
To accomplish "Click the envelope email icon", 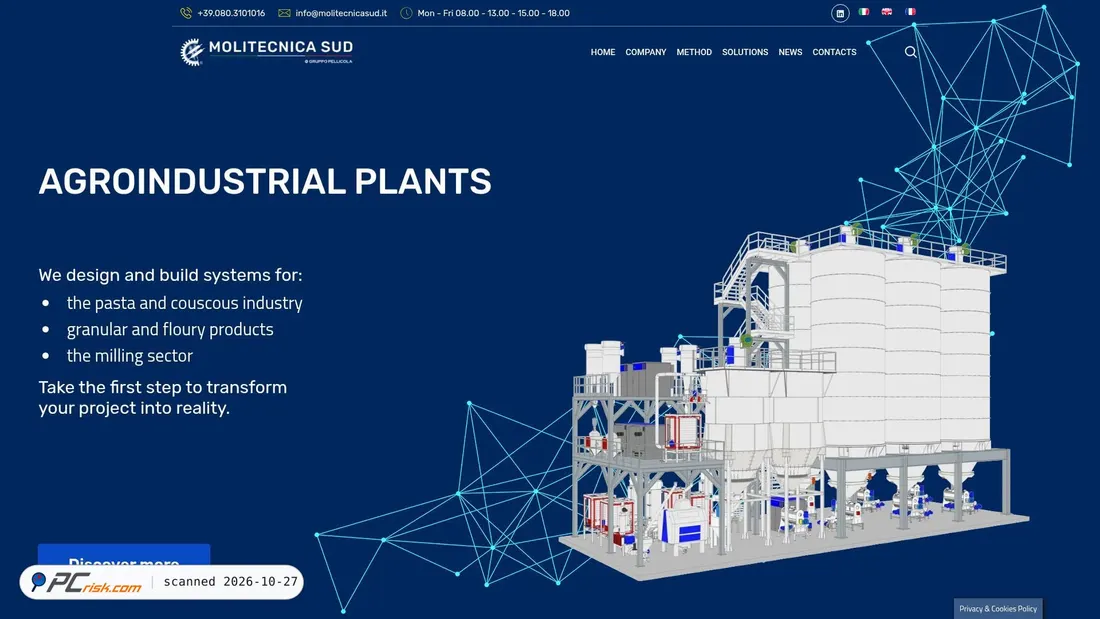I will tap(284, 13).
